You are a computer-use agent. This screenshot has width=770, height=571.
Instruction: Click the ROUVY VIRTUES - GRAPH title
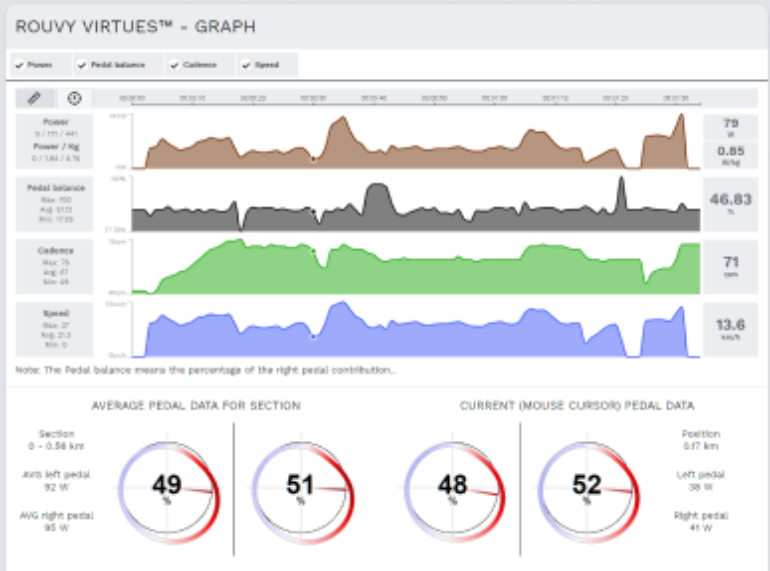click(x=136, y=27)
